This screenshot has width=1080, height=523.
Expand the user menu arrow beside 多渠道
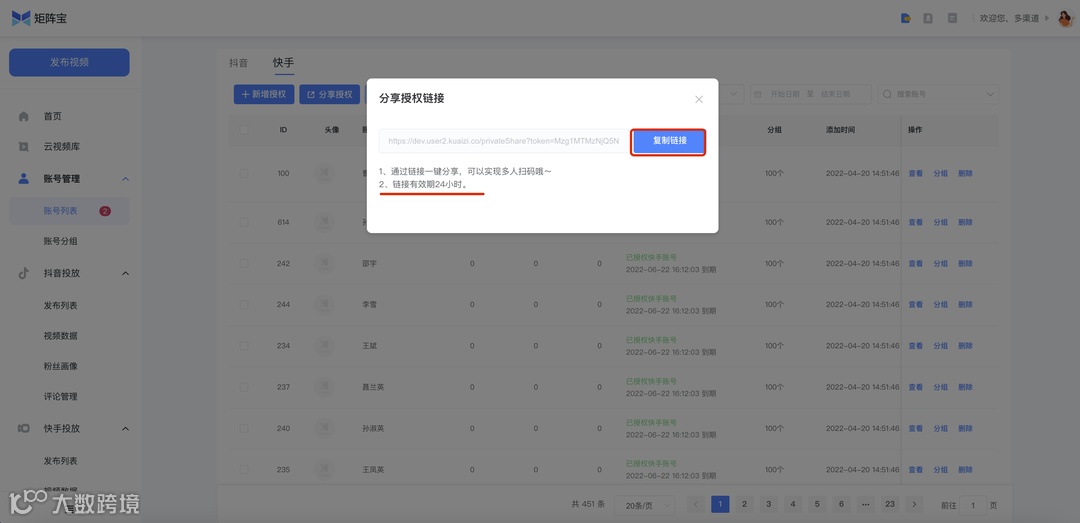pyautogui.click(x=1047, y=18)
